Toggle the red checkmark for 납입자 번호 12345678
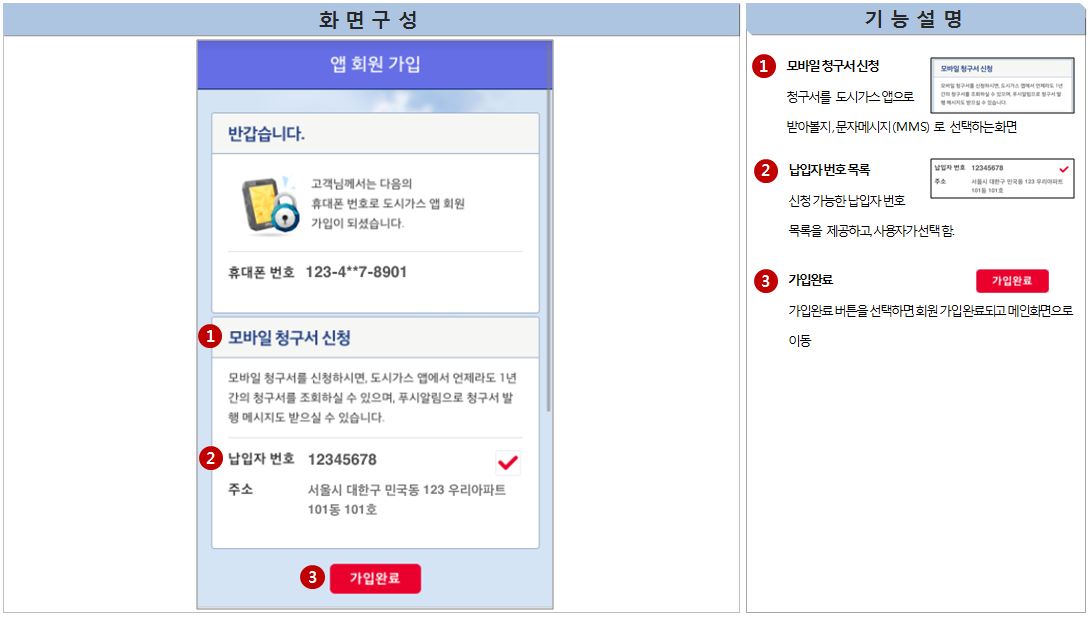This screenshot has width=1090, height=617. (x=508, y=461)
